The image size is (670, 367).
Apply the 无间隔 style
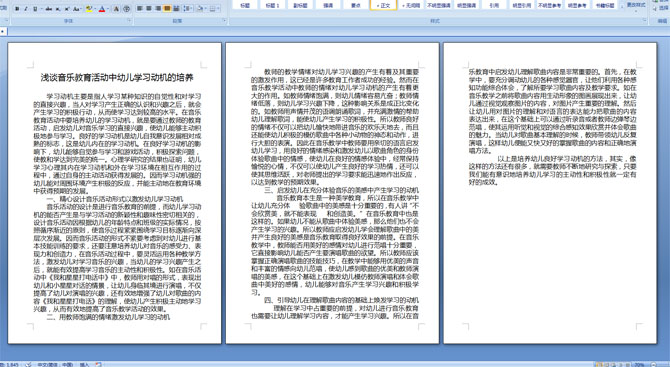(x=411, y=5)
